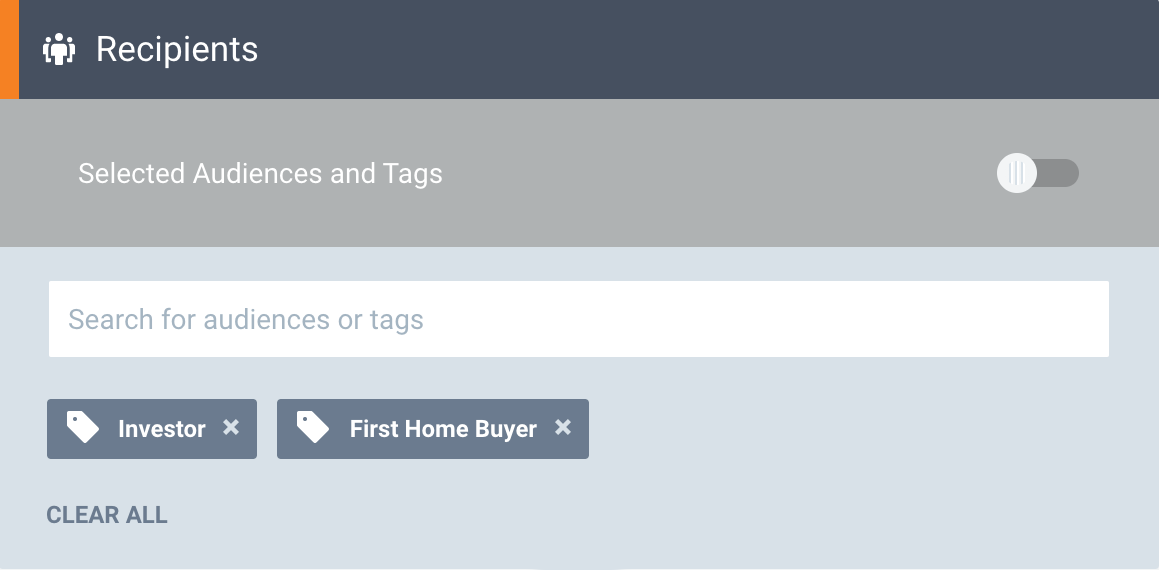
Task: Select the First Home Buyer tag label
Action: click(443, 429)
